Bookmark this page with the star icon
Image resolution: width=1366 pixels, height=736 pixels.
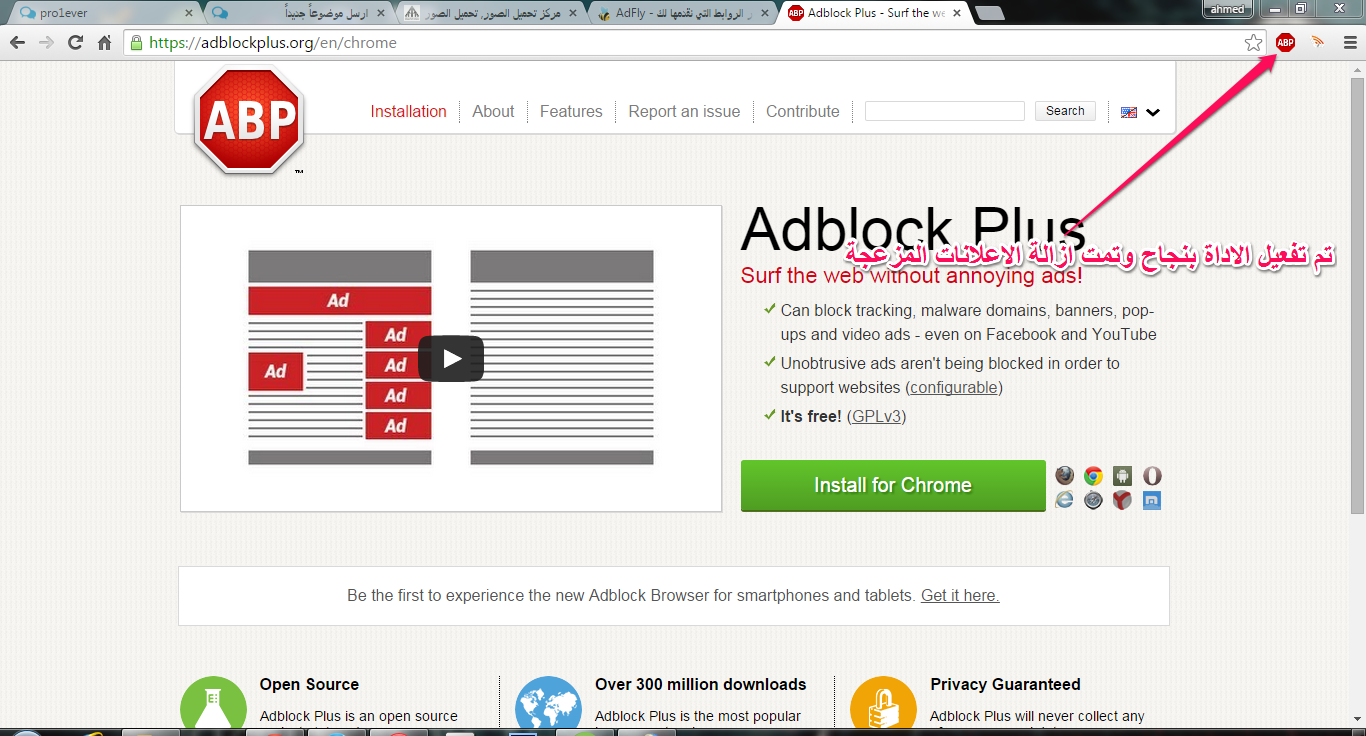click(x=1253, y=42)
